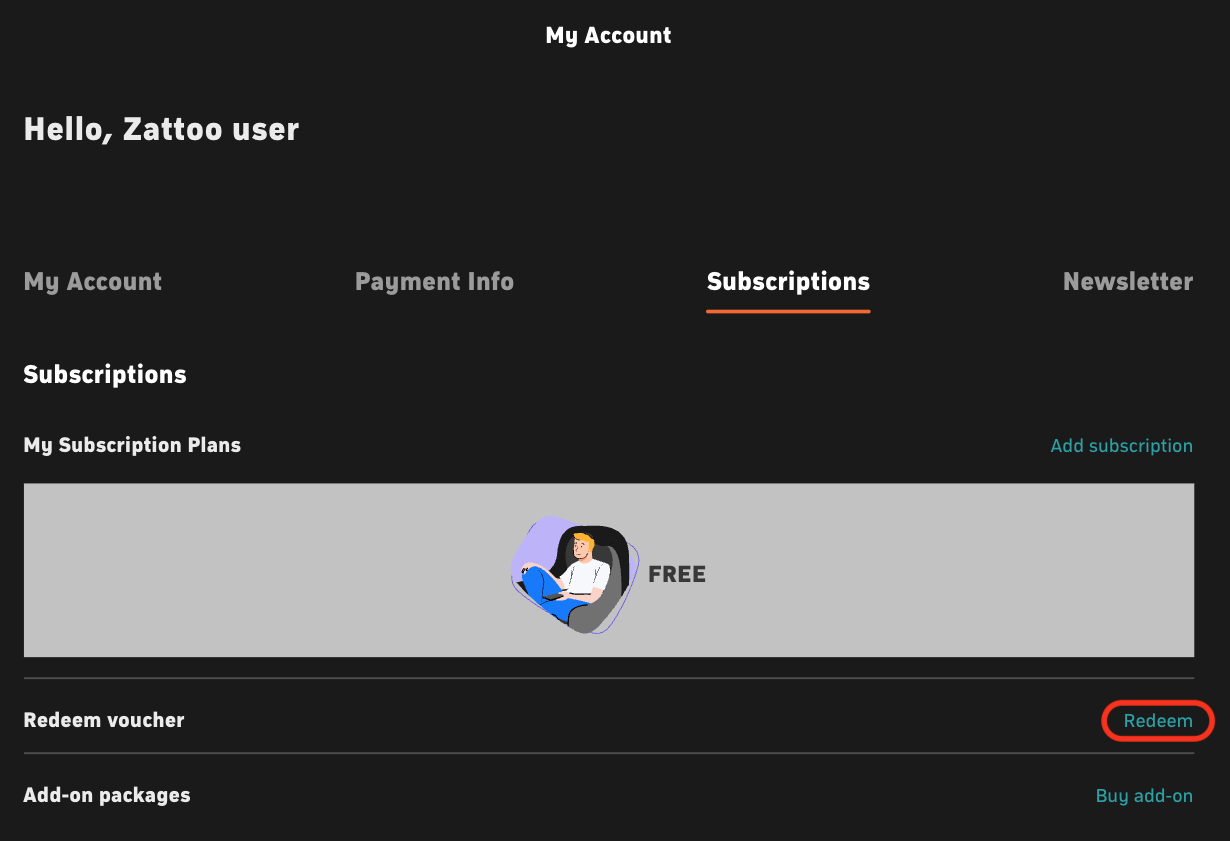Click the Add-on packages row label
1230x841 pixels.
pos(107,795)
